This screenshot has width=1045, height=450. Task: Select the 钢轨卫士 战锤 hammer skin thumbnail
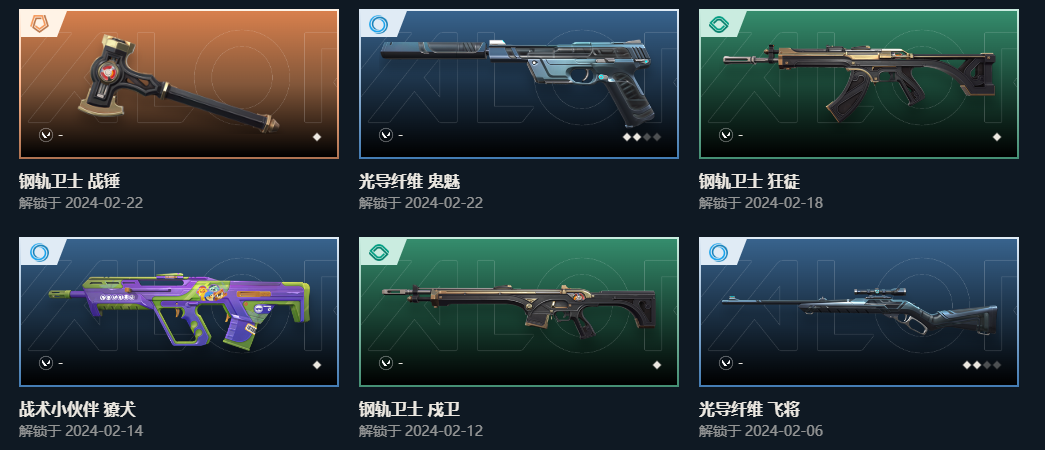179,84
